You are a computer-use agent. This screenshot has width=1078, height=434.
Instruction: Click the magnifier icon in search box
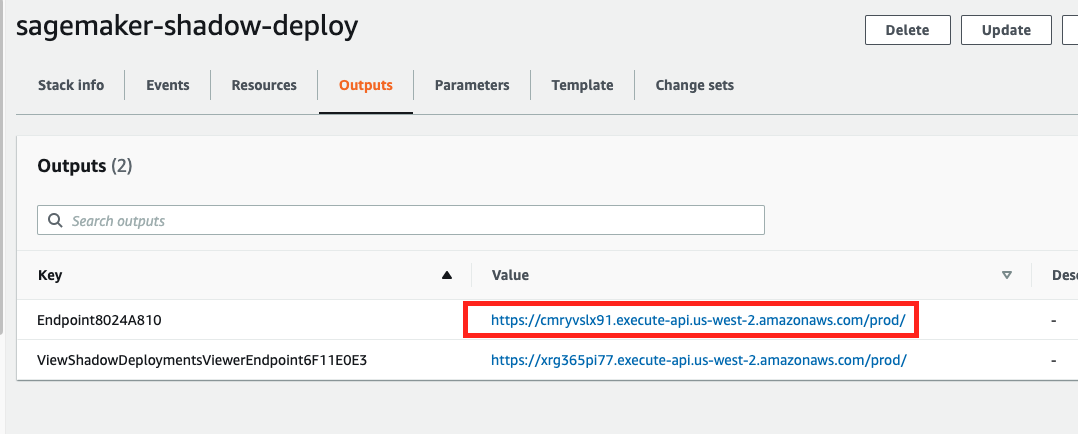point(55,221)
